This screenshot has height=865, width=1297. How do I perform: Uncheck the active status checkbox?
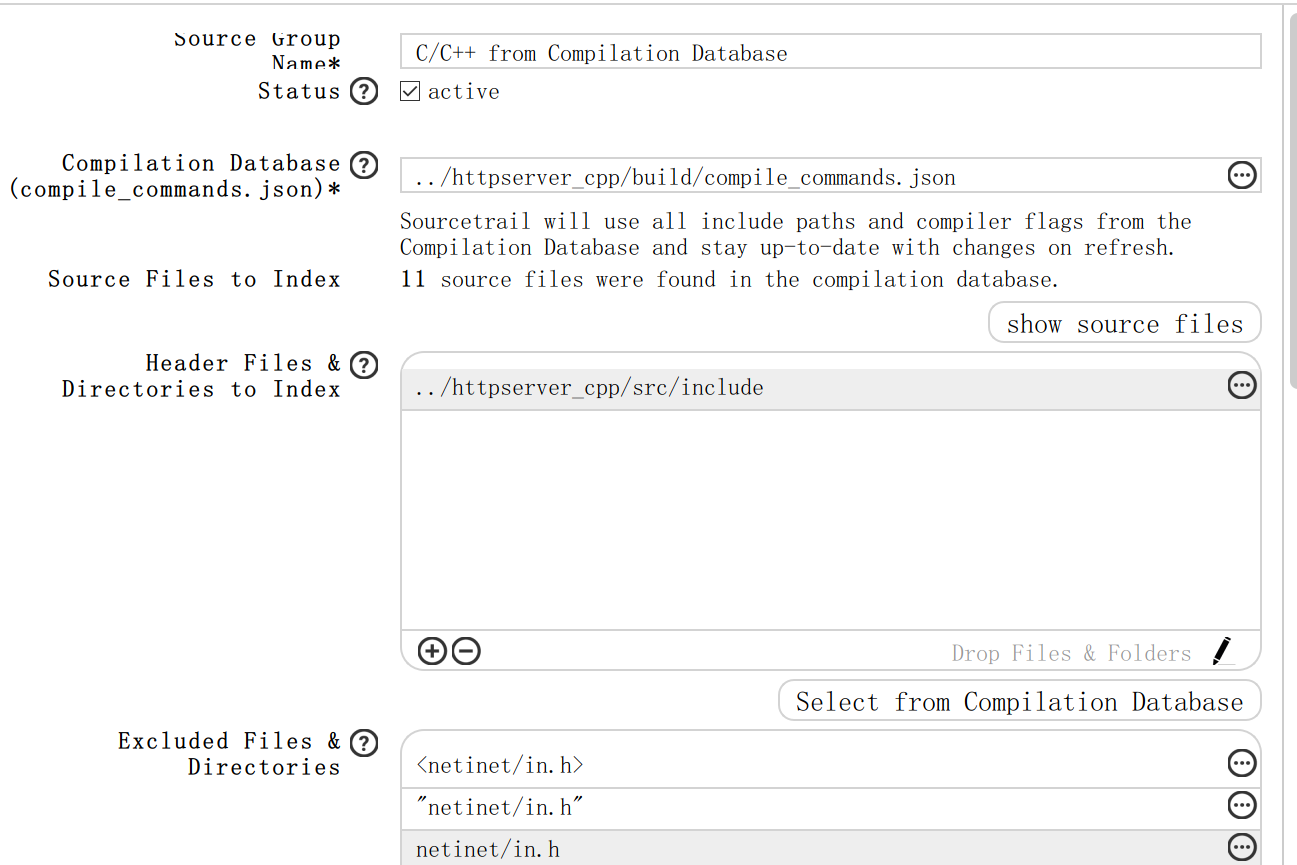click(x=409, y=91)
